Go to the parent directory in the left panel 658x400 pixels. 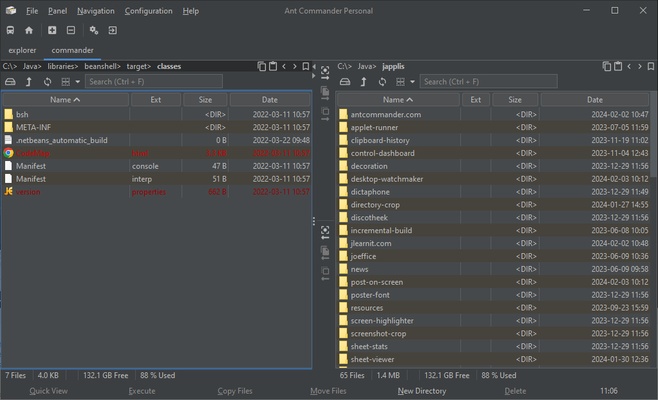coord(29,82)
